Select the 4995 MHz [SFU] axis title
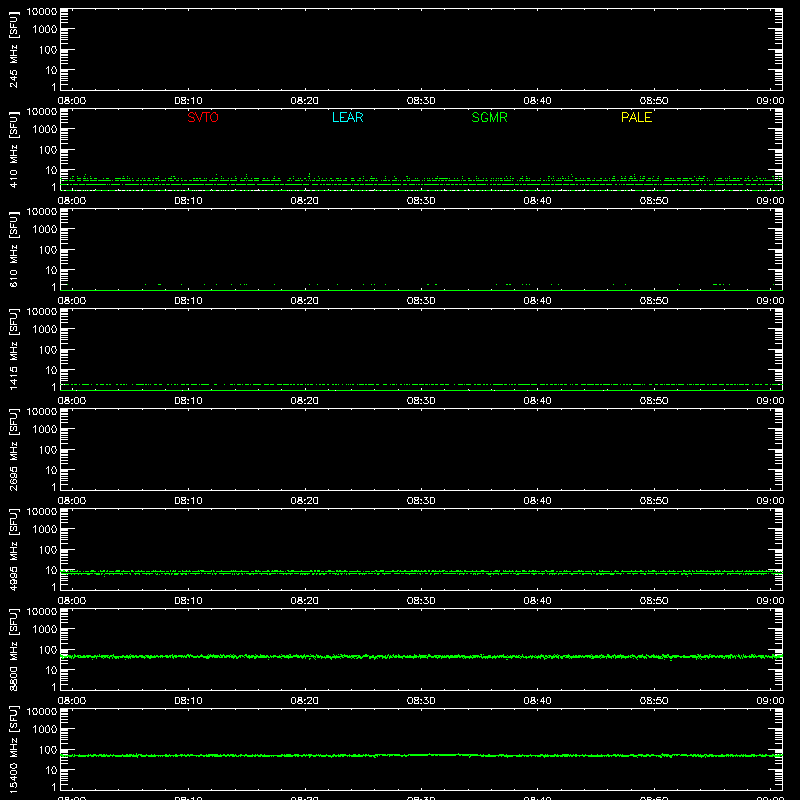 [x=13, y=549]
